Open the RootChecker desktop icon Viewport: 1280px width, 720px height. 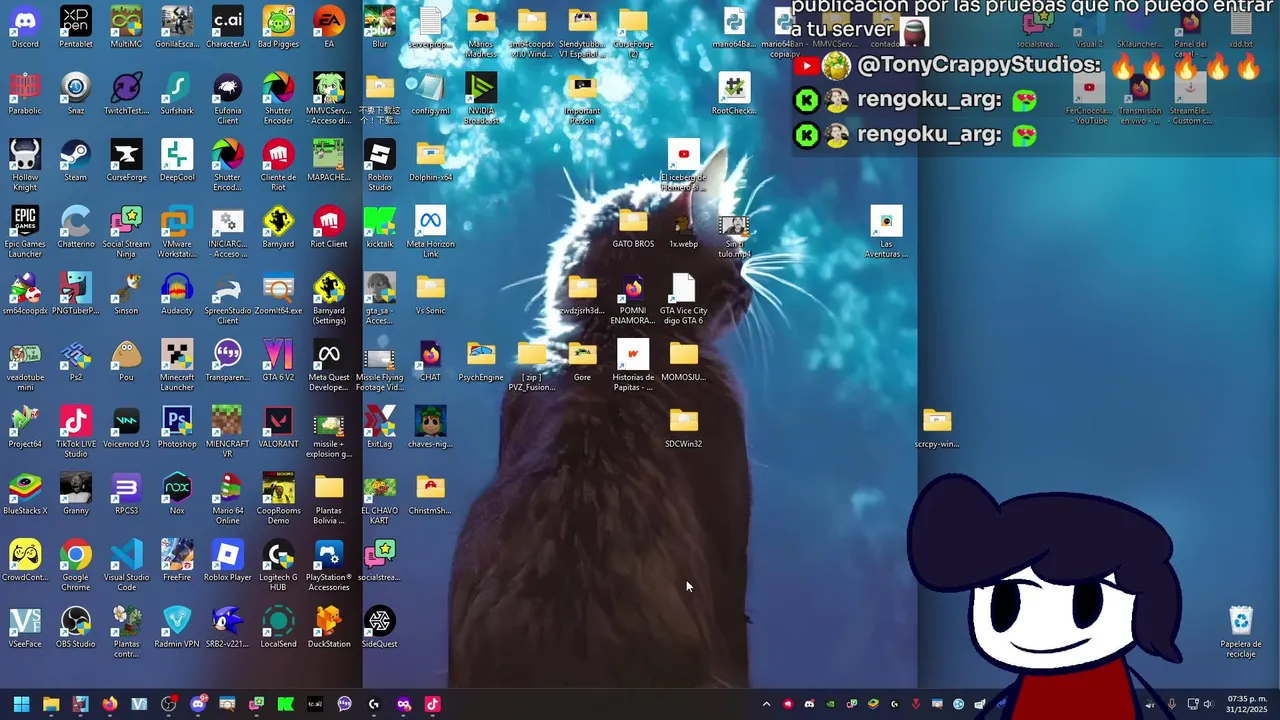[734, 94]
